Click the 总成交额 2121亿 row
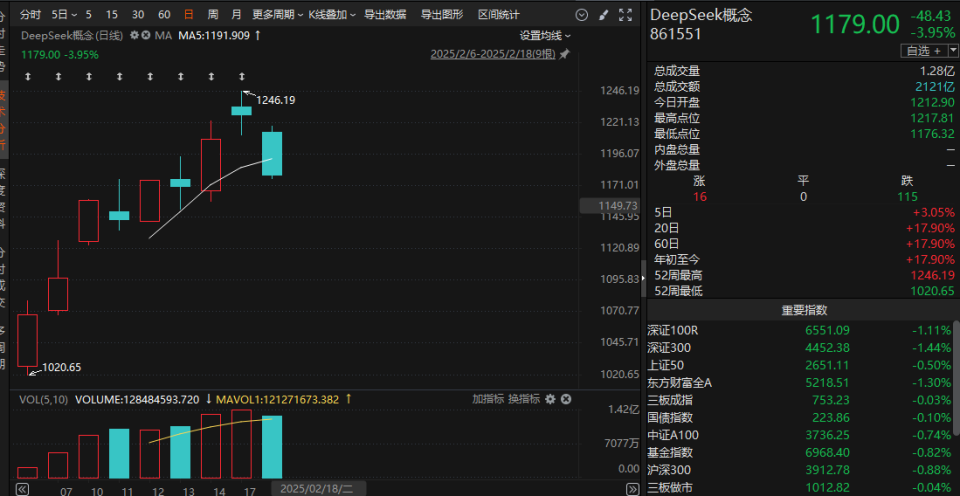 coord(804,87)
